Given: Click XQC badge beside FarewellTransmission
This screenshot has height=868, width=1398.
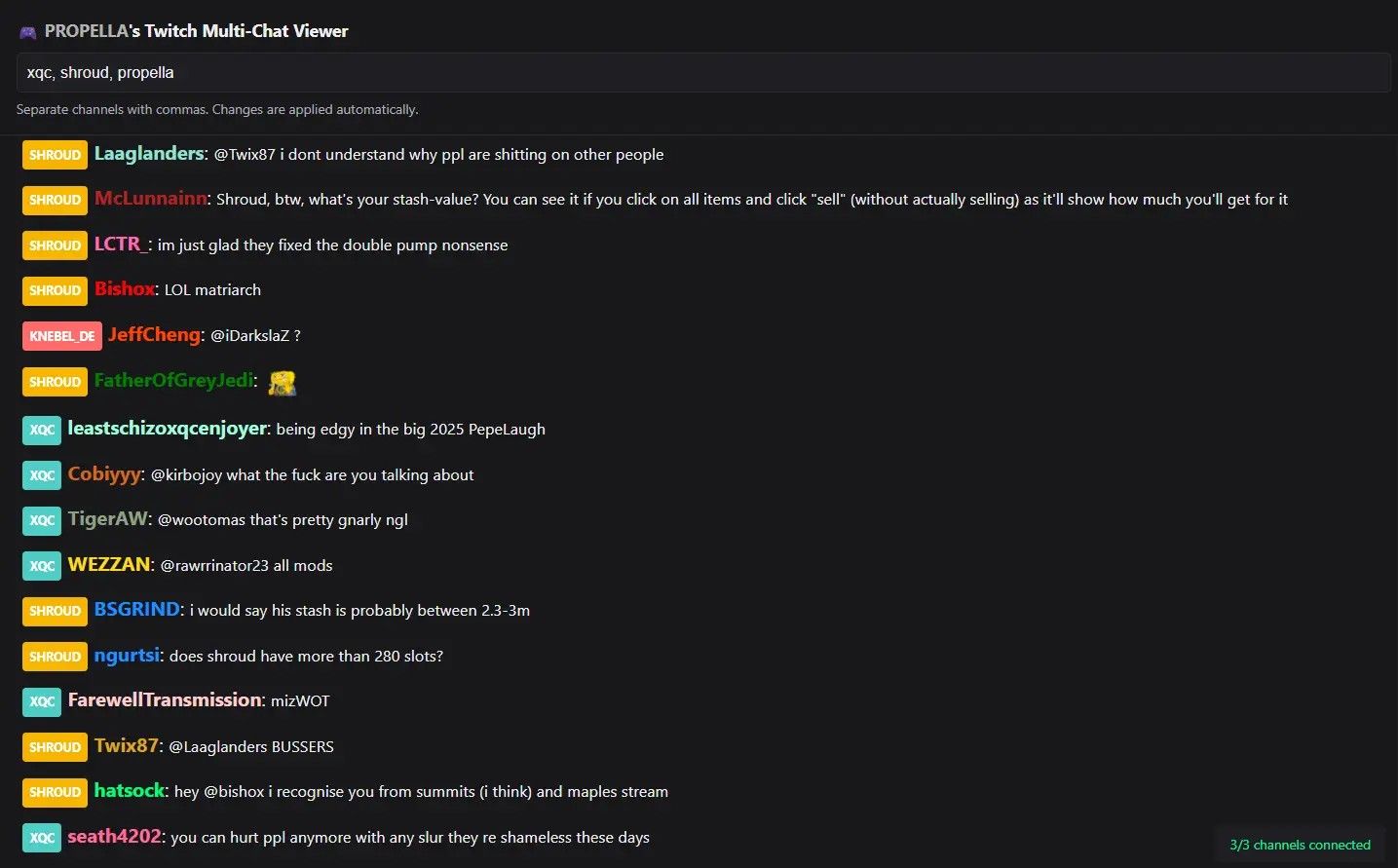Looking at the screenshot, I should pyautogui.click(x=42, y=701).
